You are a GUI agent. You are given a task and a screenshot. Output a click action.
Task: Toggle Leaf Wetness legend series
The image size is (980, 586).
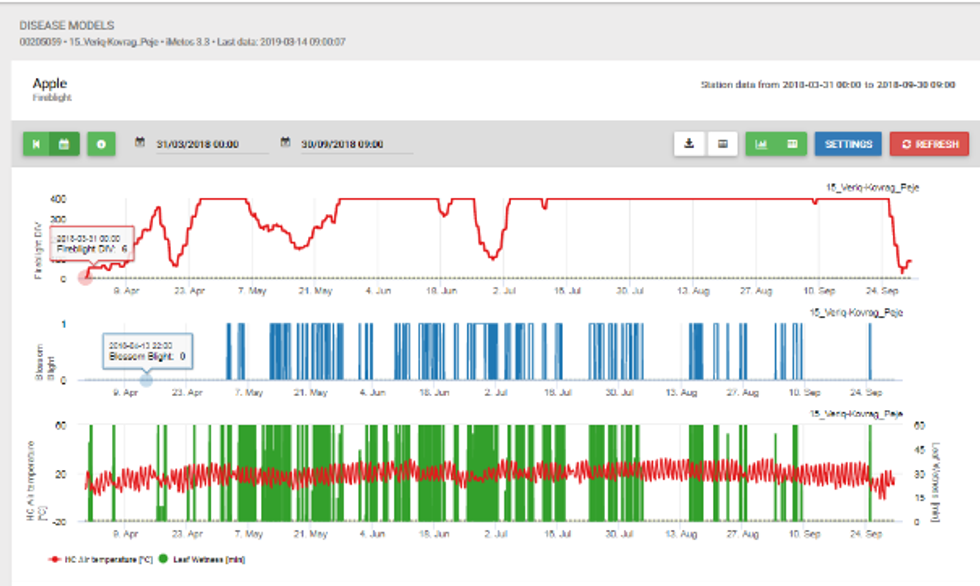(x=214, y=559)
